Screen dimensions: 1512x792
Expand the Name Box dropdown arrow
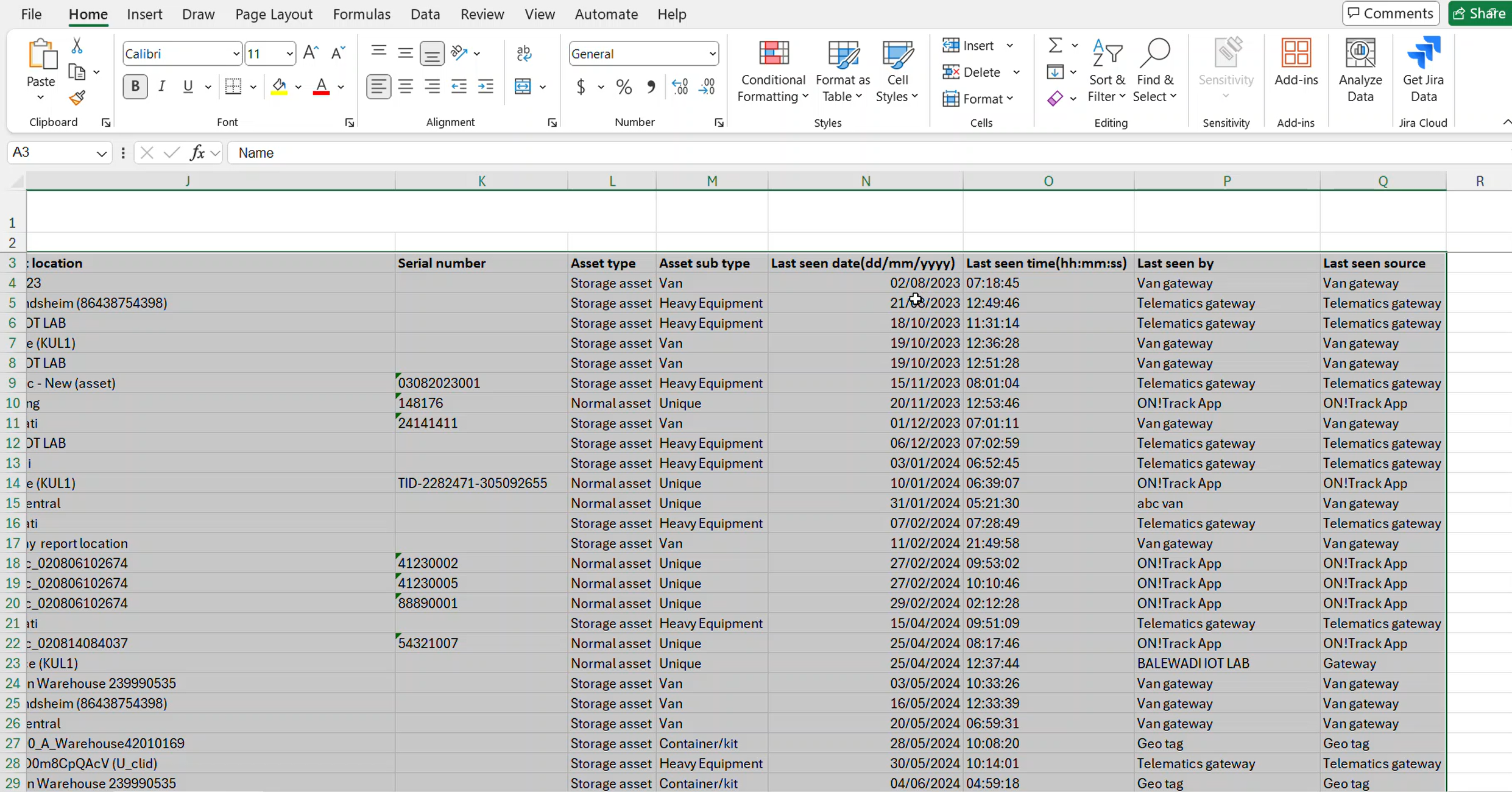pyautogui.click(x=101, y=153)
